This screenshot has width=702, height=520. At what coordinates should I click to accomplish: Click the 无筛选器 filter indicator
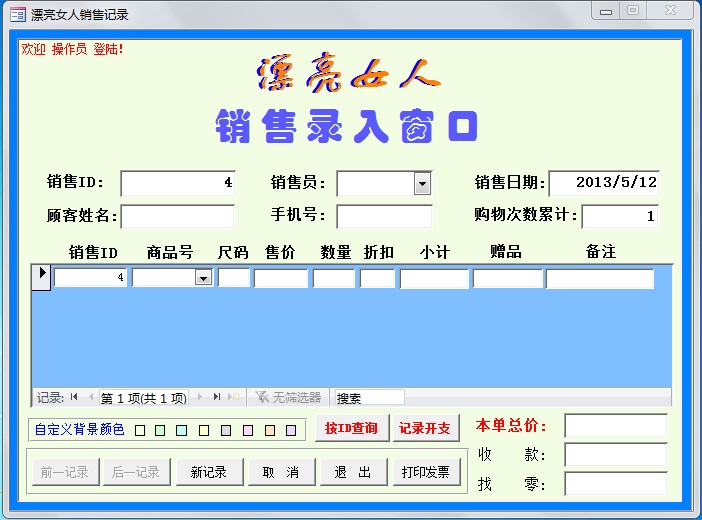point(288,397)
